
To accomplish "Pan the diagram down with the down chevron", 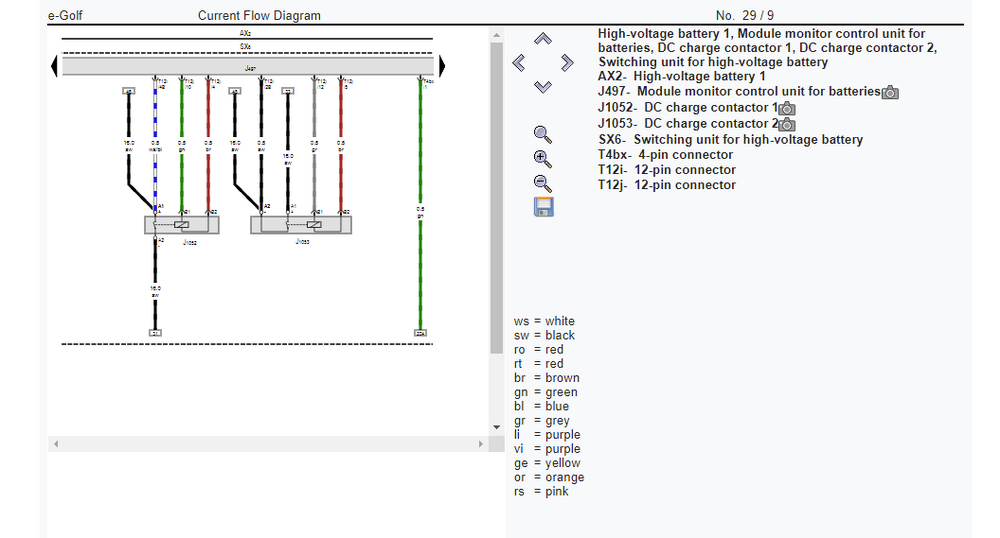I will pyautogui.click(x=542, y=87).
